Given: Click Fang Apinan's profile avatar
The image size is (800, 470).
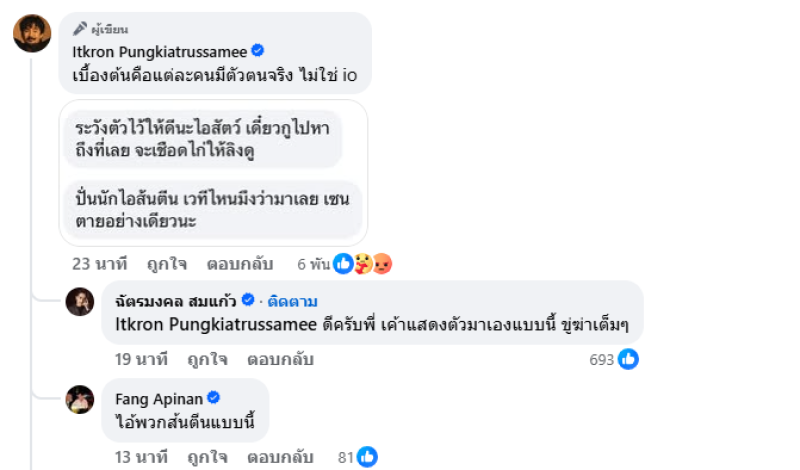Looking at the screenshot, I should [x=80, y=399].
